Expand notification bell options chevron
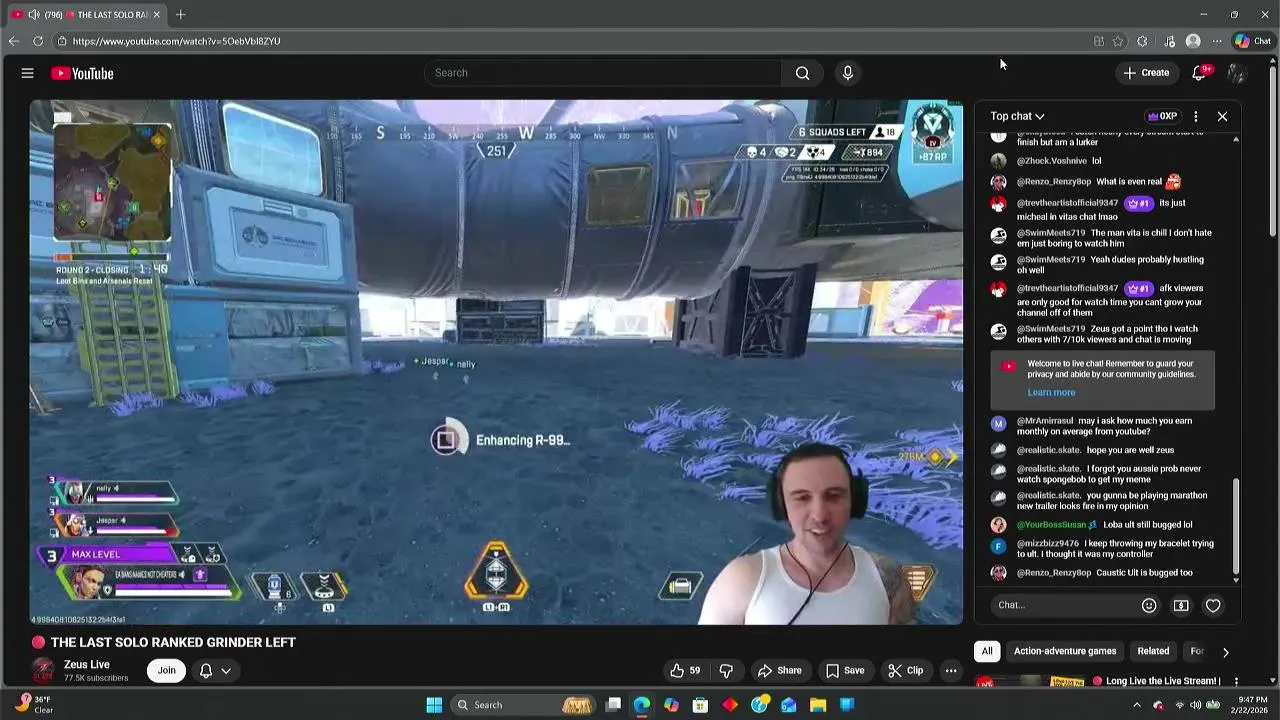Image resolution: width=1280 pixels, height=720 pixels. [x=226, y=671]
